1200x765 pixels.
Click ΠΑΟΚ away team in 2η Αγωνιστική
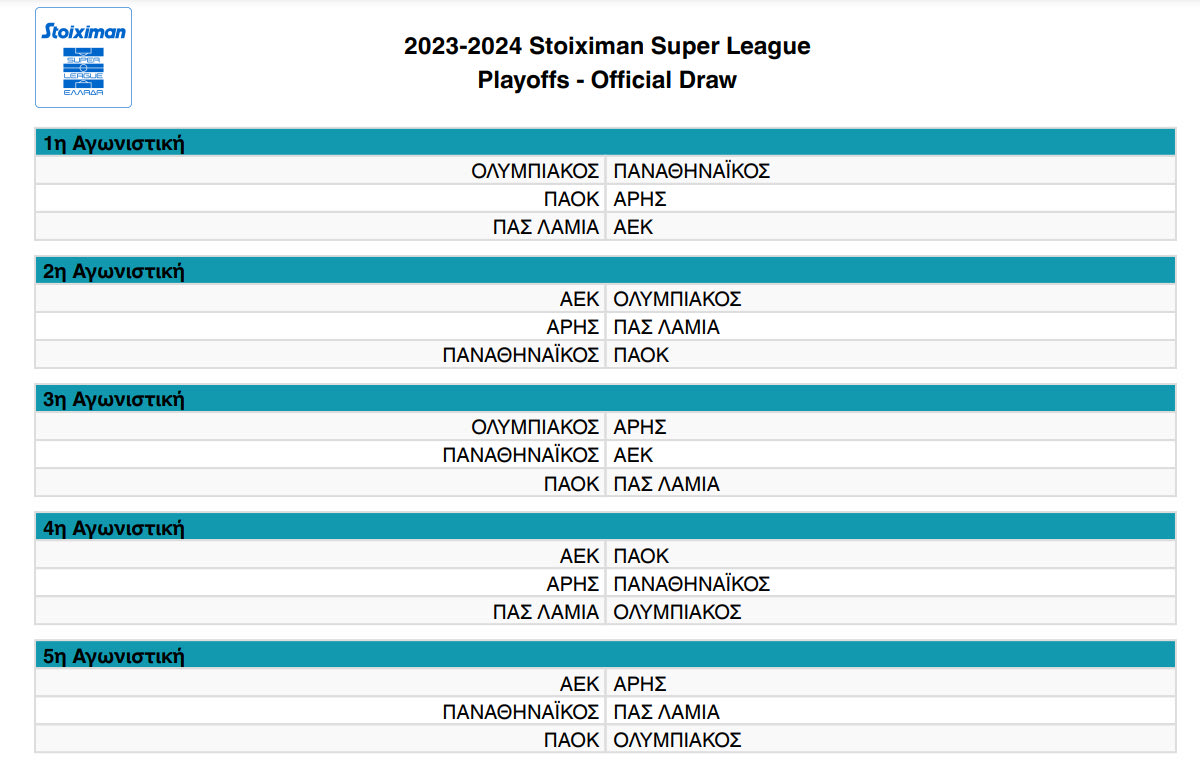pyautogui.click(x=641, y=355)
